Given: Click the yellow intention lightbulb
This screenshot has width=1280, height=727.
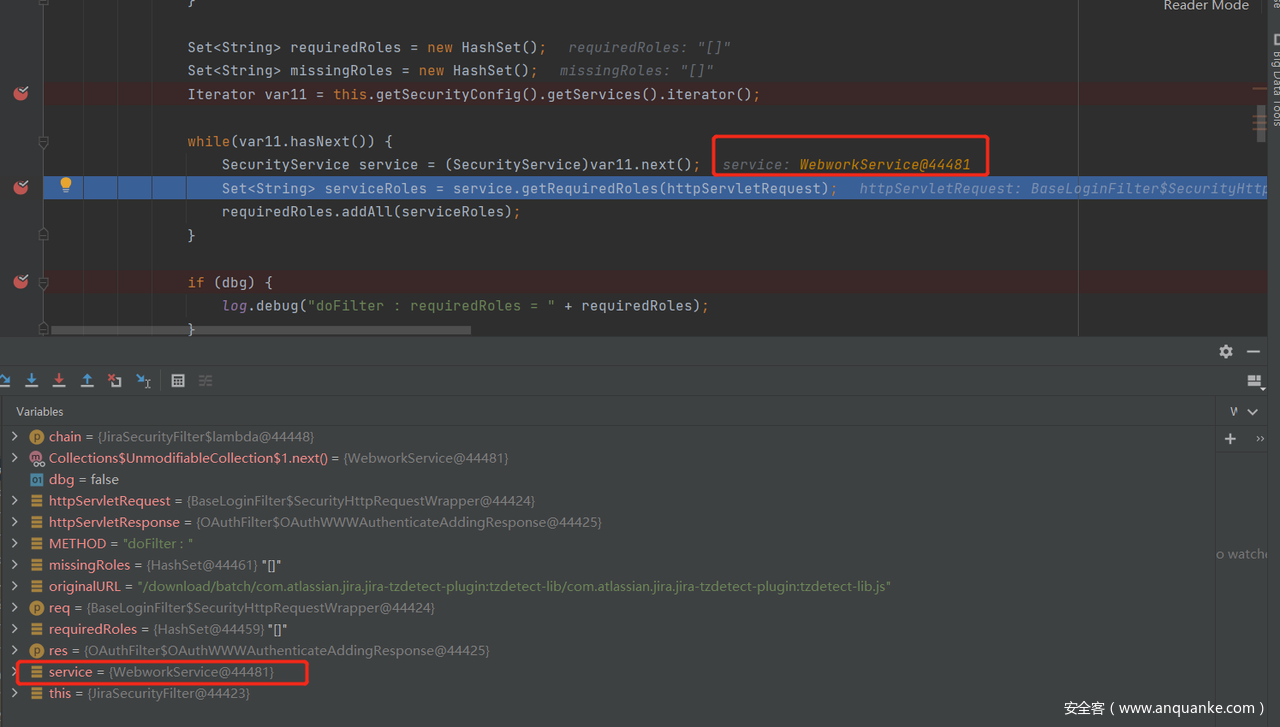Looking at the screenshot, I should (66, 185).
